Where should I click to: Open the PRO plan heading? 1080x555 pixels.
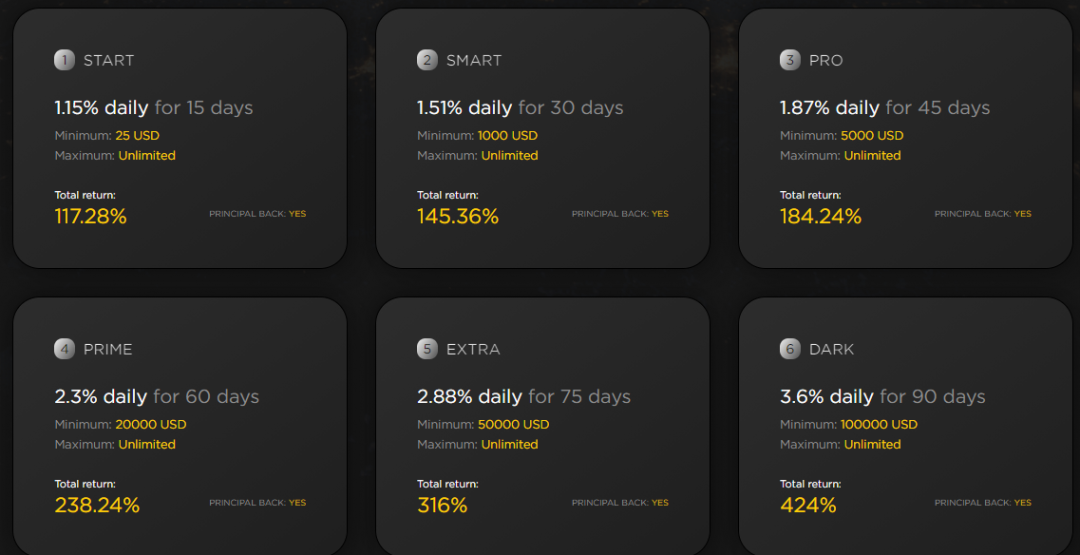(826, 61)
